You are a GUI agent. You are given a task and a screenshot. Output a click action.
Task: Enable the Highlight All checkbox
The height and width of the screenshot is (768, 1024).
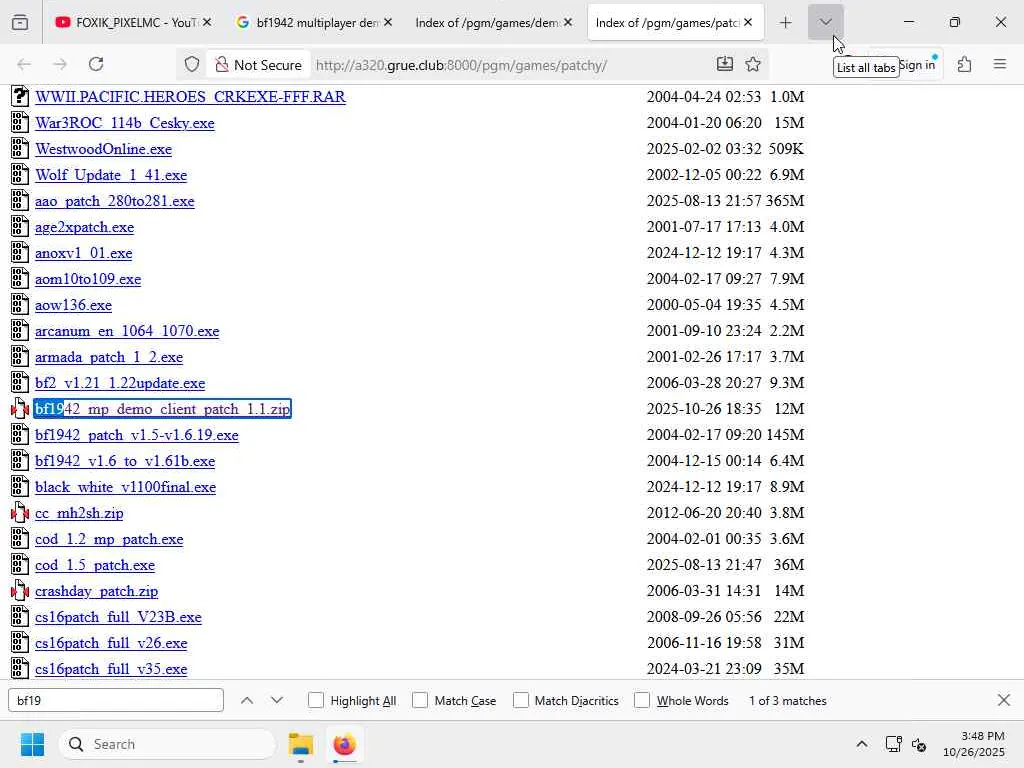[x=315, y=701]
